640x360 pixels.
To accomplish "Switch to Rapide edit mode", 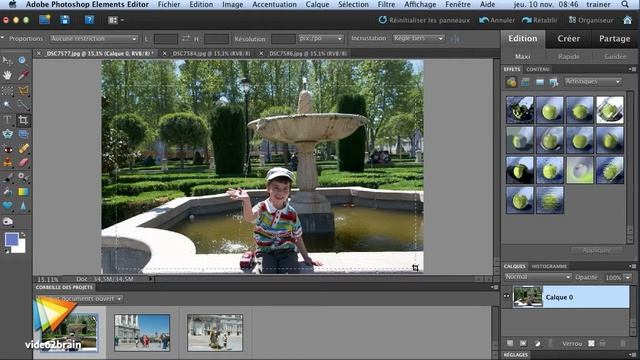I will (569, 56).
